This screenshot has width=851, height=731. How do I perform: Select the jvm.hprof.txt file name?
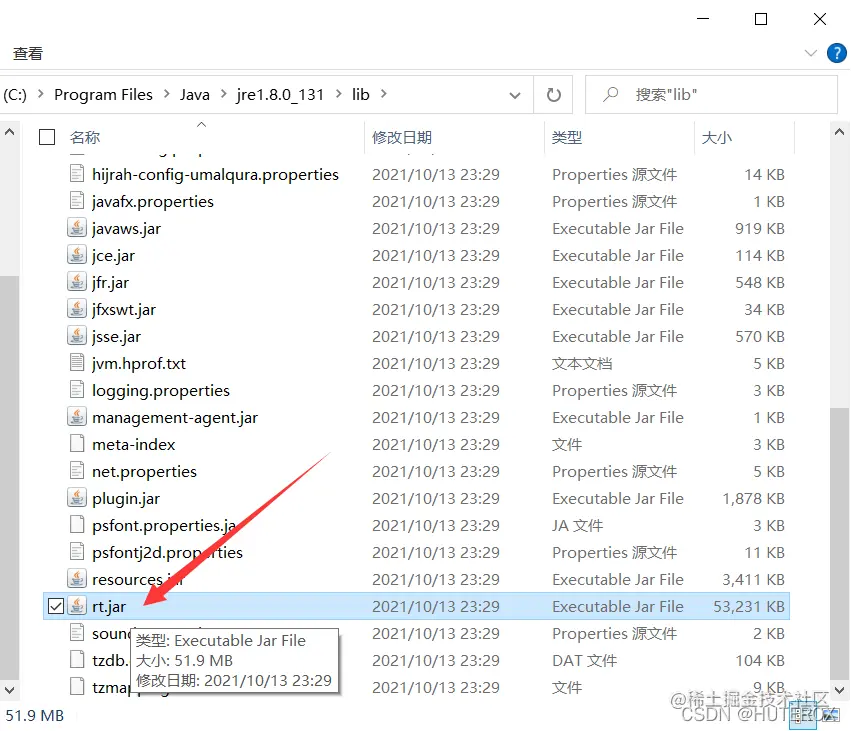tap(139, 364)
